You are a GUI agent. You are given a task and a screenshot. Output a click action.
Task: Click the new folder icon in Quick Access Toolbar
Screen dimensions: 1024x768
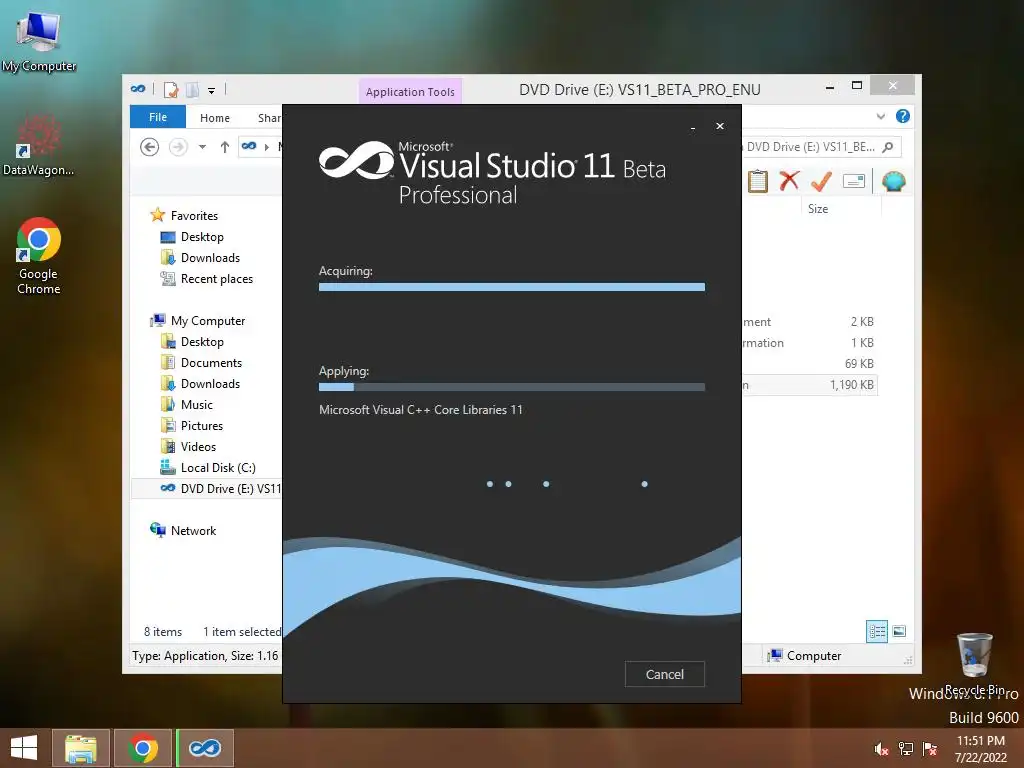(x=192, y=89)
